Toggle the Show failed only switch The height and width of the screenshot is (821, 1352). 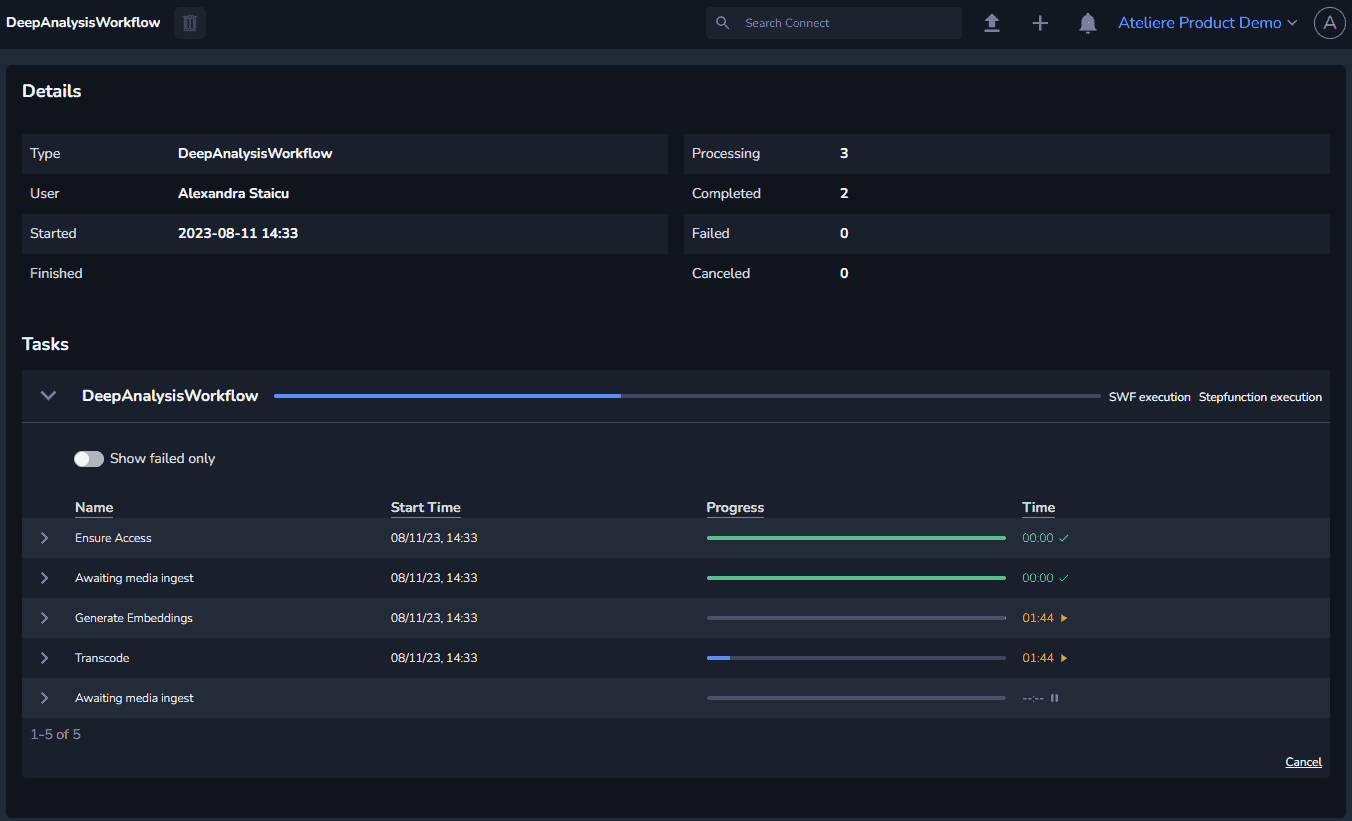(x=89, y=459)
